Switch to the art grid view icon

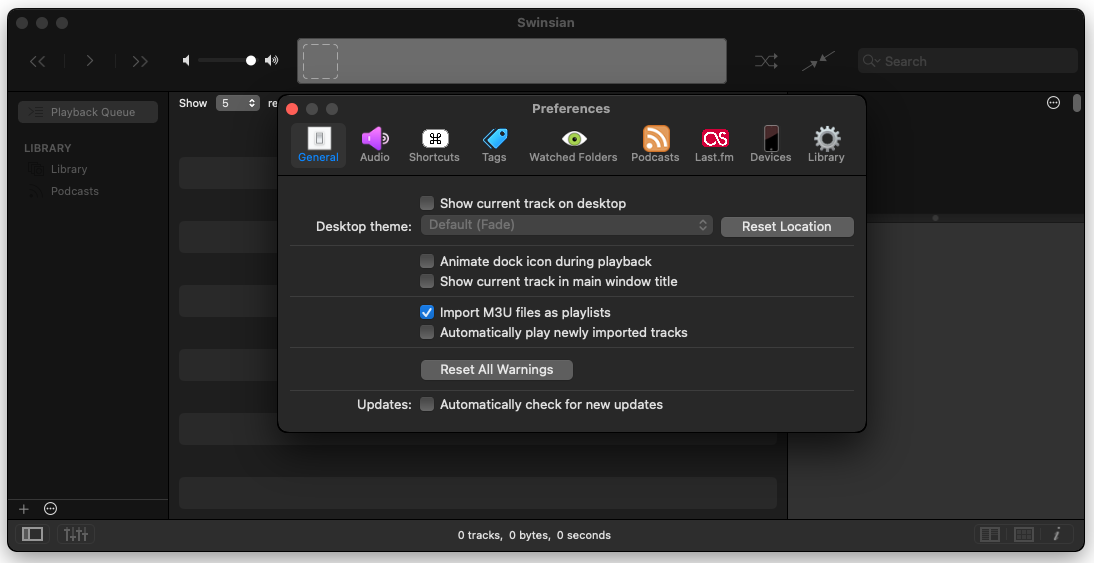(x=1024, y=534)
